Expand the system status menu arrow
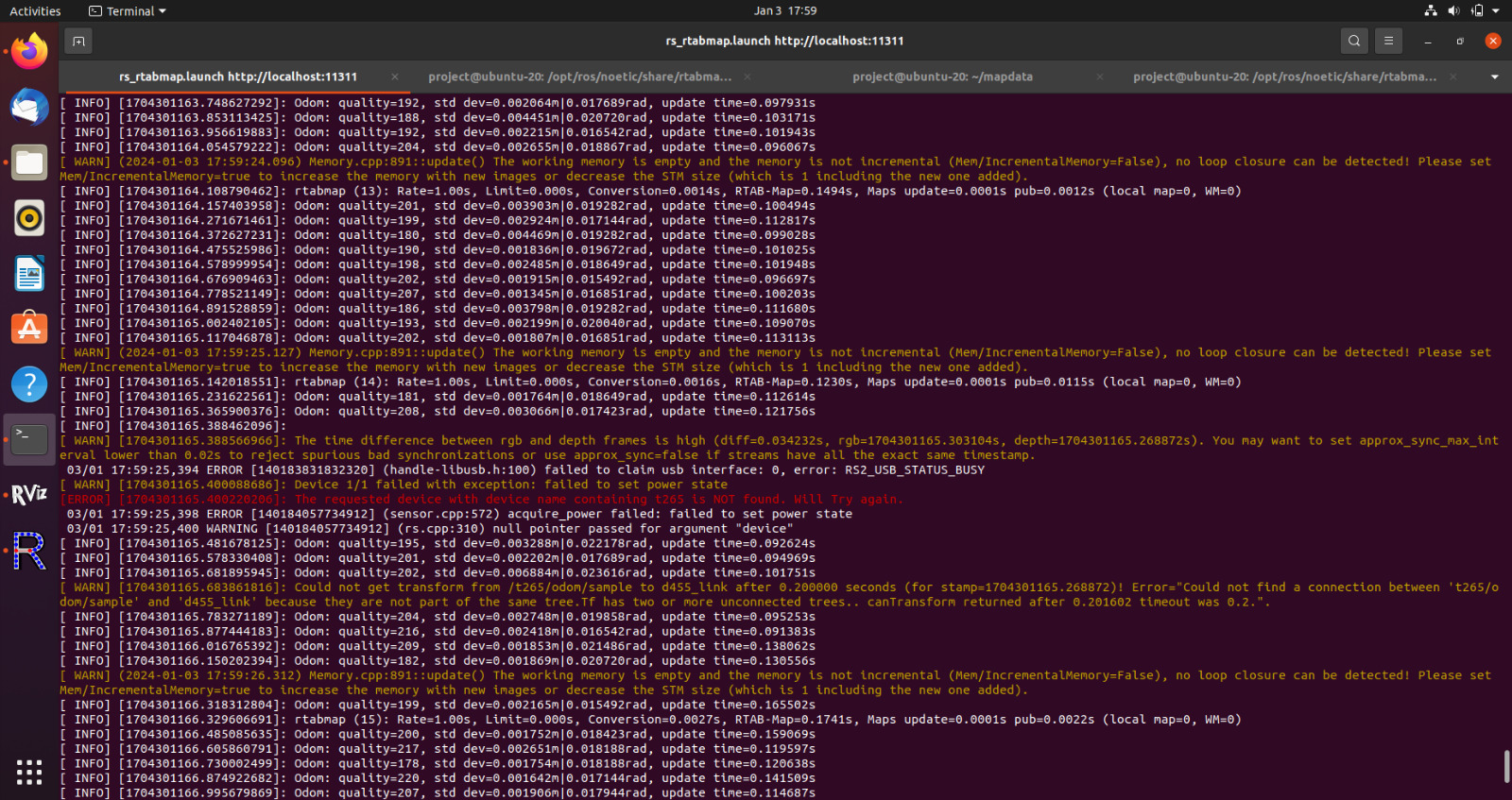The height and width of the screenshot is (800, 1512). coord(1496,11)
